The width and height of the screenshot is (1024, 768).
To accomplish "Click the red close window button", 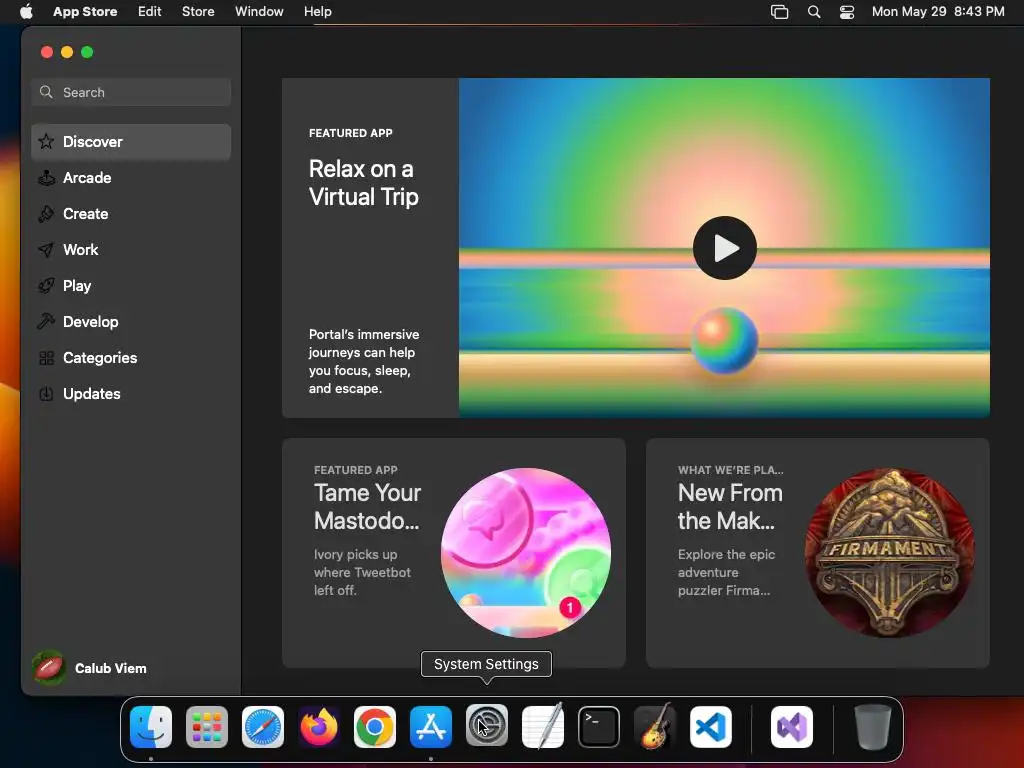I will (x=46, y=52).
